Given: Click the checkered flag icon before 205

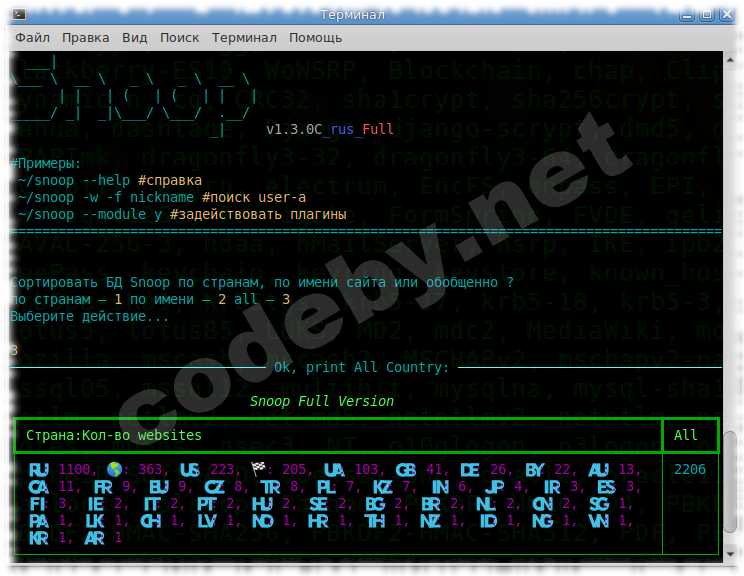Looking at the screenshot, I should coord(258,469).
